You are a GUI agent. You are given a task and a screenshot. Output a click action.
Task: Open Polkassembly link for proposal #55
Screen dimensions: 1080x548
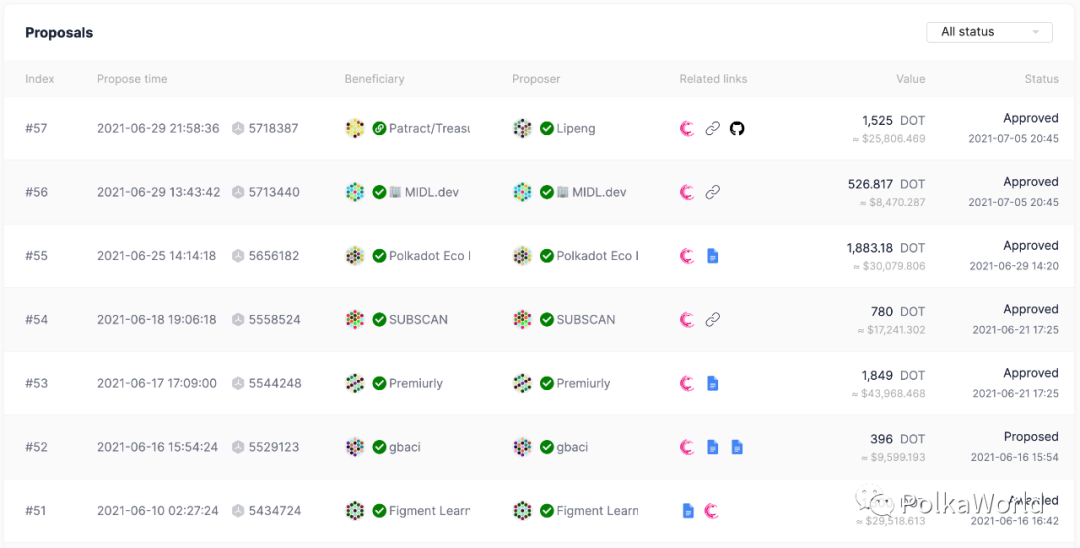(687, 256)
